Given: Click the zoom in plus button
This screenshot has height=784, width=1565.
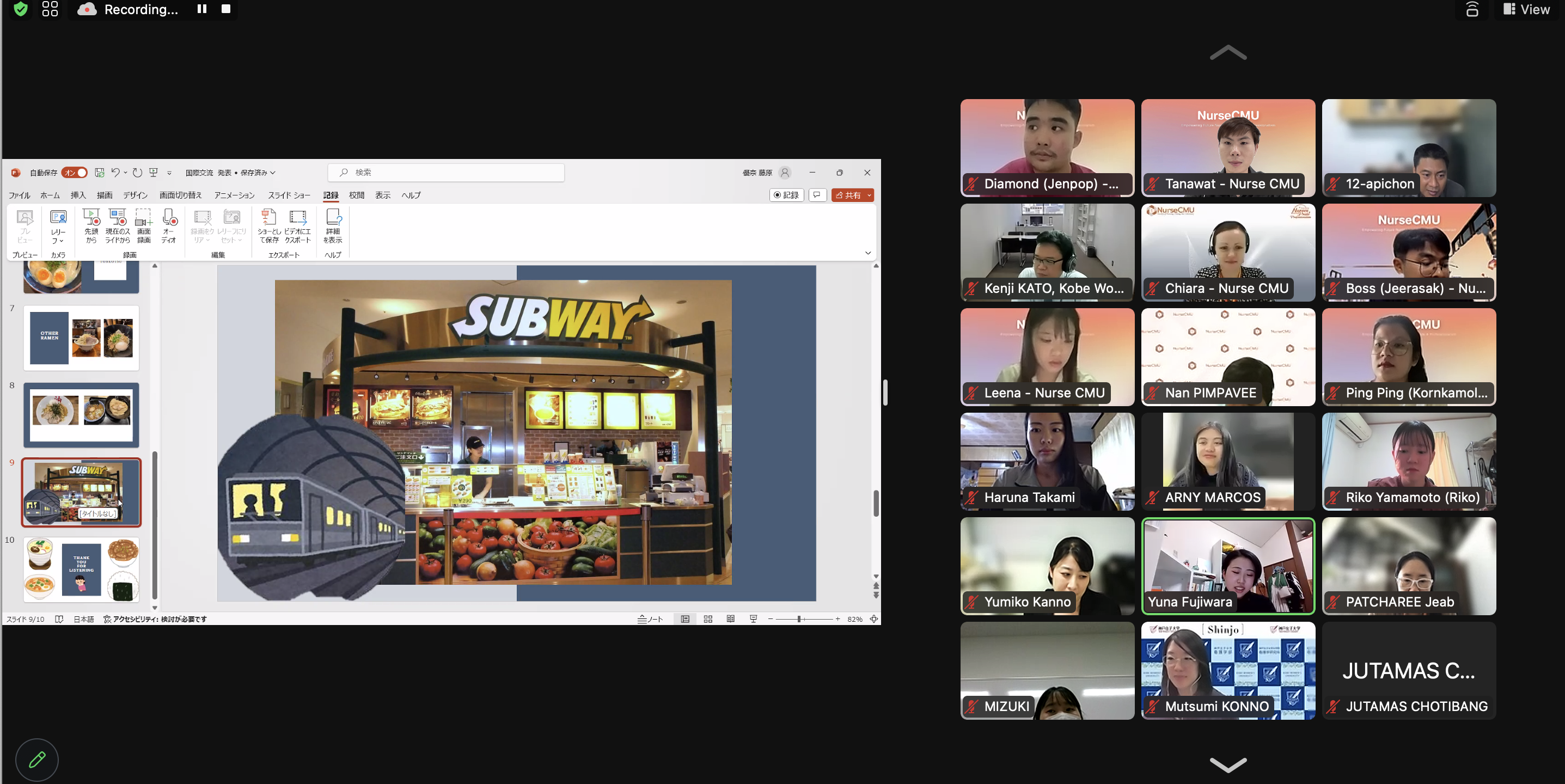Looking at the screenshot, I should (838, 619).
